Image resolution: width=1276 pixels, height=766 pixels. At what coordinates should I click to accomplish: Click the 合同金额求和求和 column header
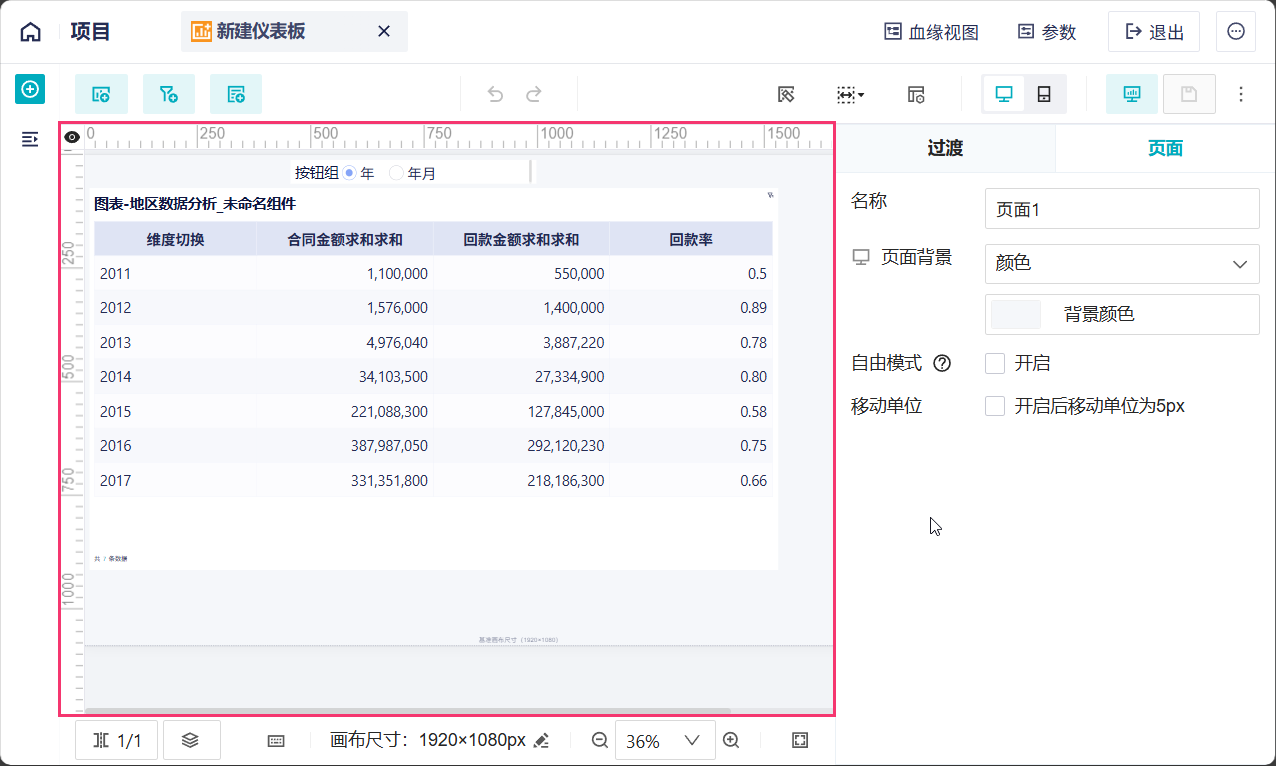click(x=345, y=239)
